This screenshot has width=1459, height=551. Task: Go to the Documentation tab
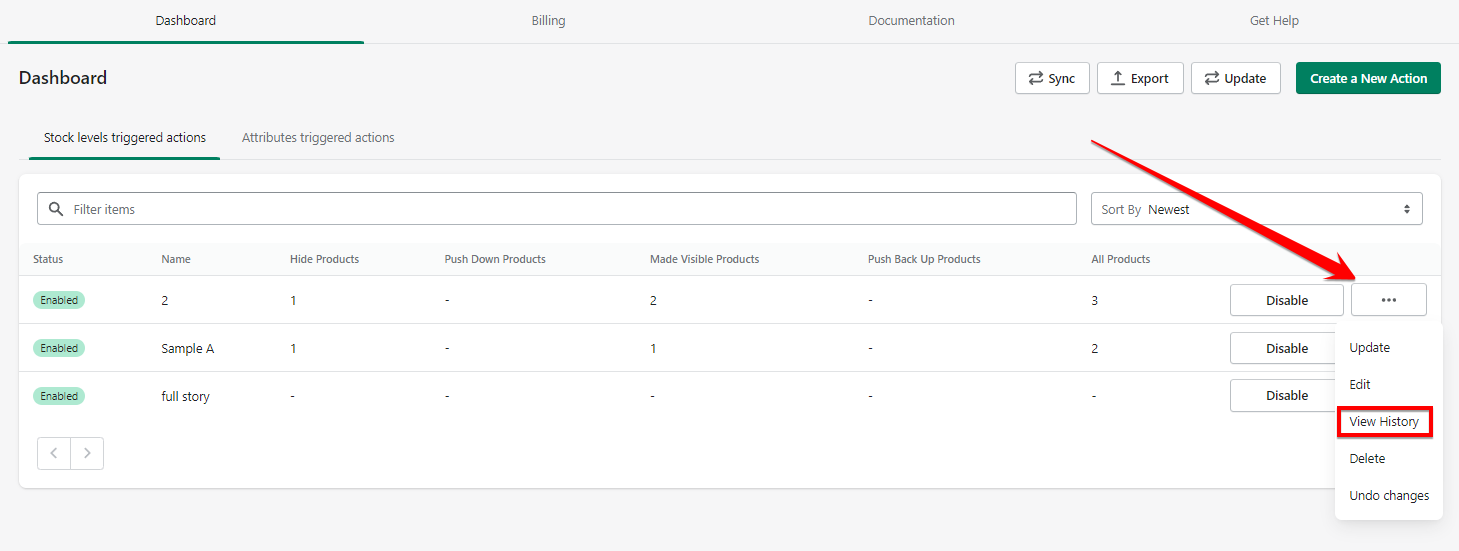(x=911, y=21)
